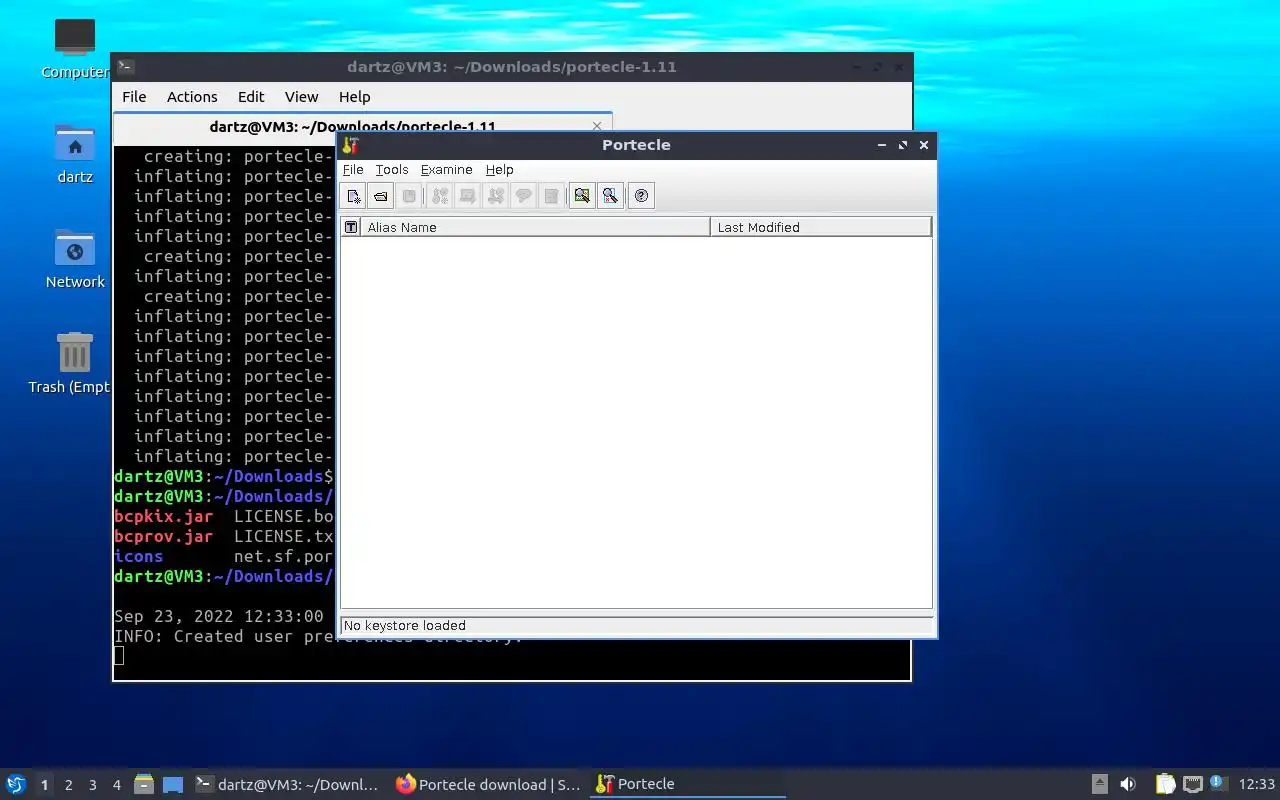This screenshot has height=800, width=1280.
Task: Switch to workspace 4
Action: [x=116, y=785]
